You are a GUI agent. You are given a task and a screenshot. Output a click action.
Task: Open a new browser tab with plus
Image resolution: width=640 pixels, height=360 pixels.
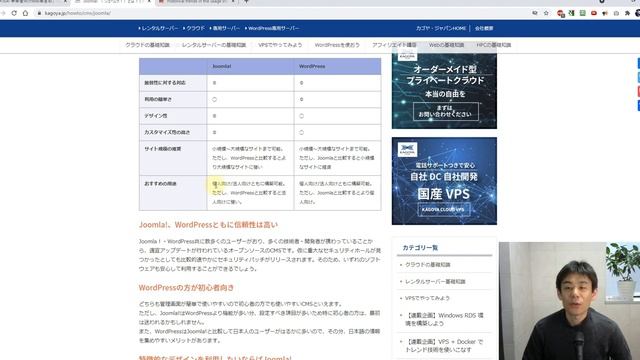click(247, 2)
